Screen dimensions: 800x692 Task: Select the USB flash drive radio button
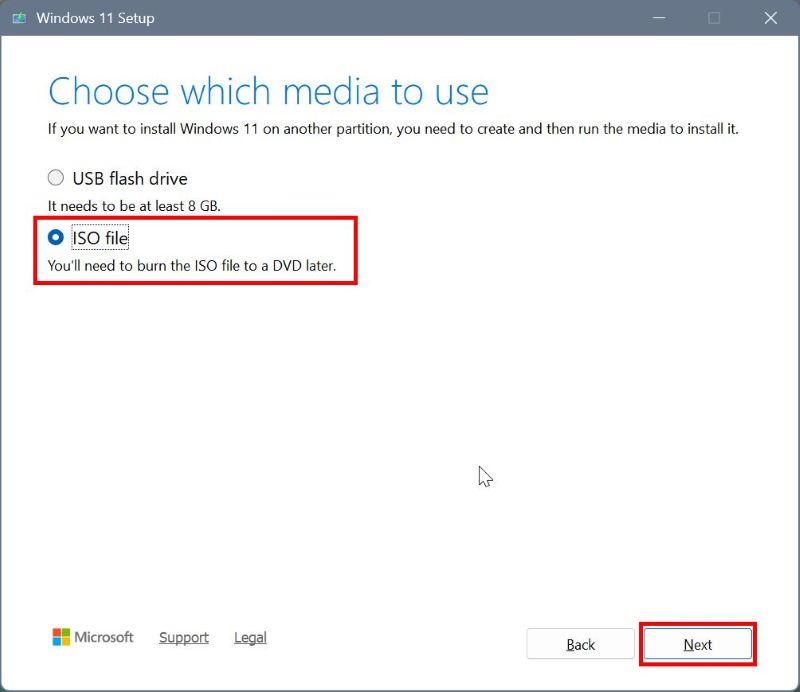pos(56,178)
